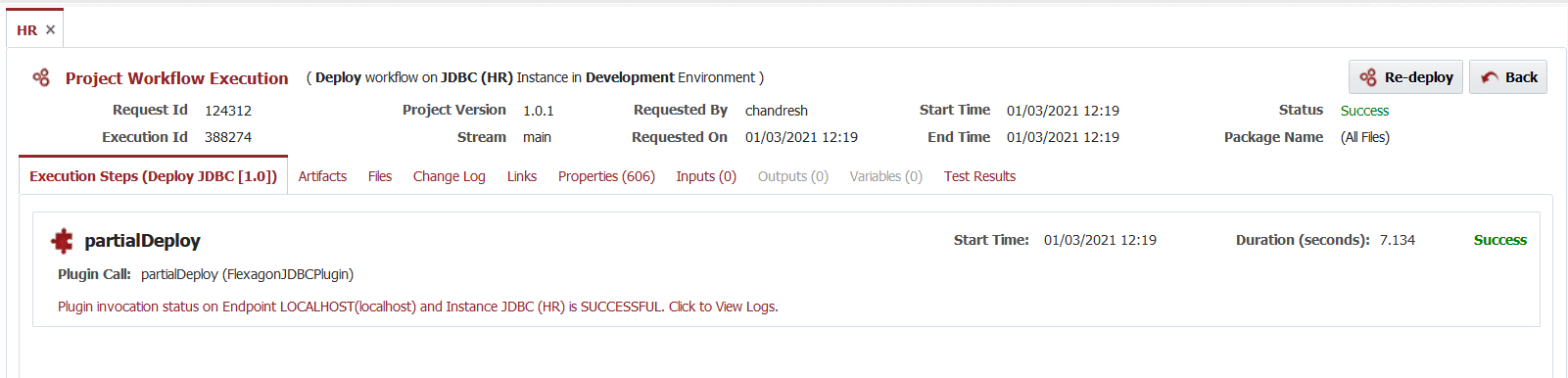Go back using the Back button
This screenshot has width=1568, height=378.
1508,77
